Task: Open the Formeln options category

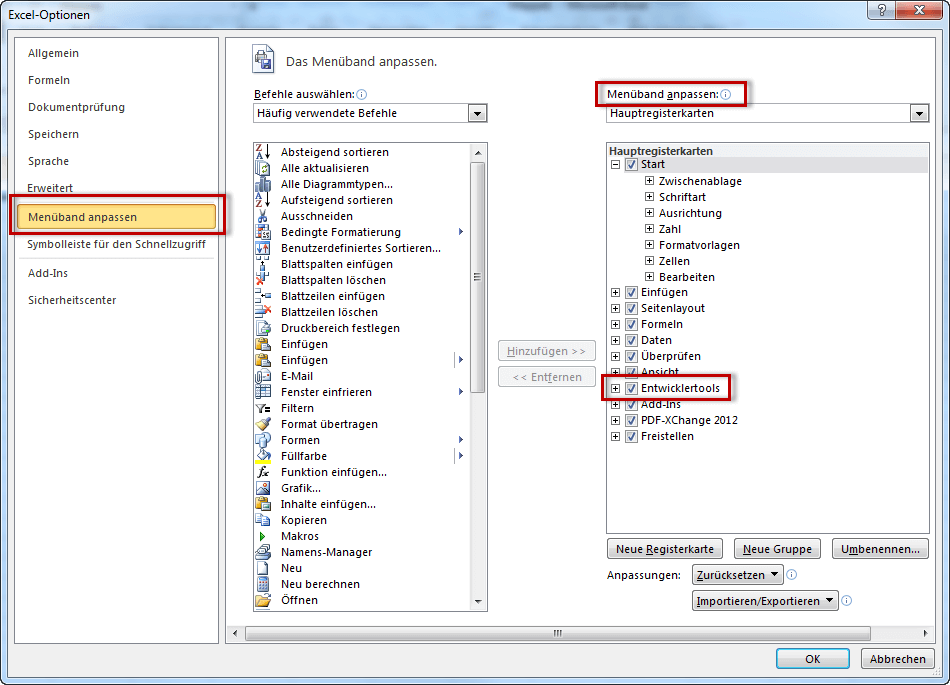Action: (49, 80)
